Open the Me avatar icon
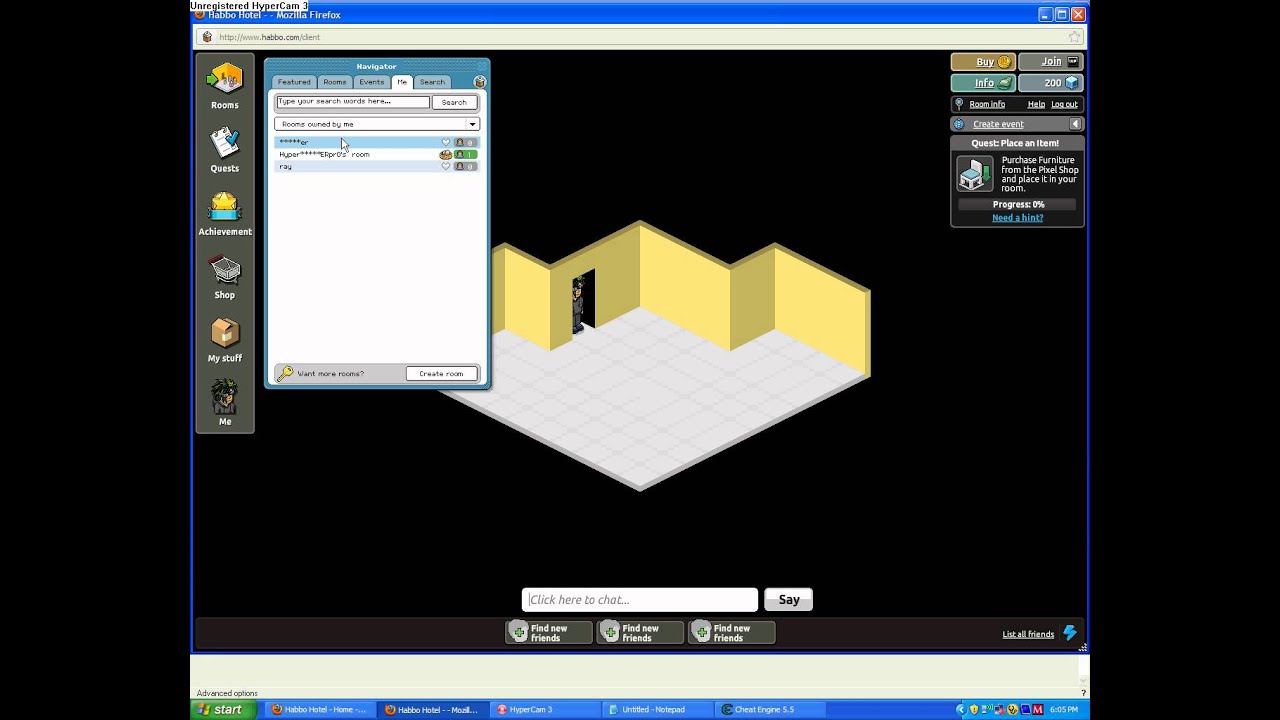Screen dimensions: 1280x720 (225, 397)
